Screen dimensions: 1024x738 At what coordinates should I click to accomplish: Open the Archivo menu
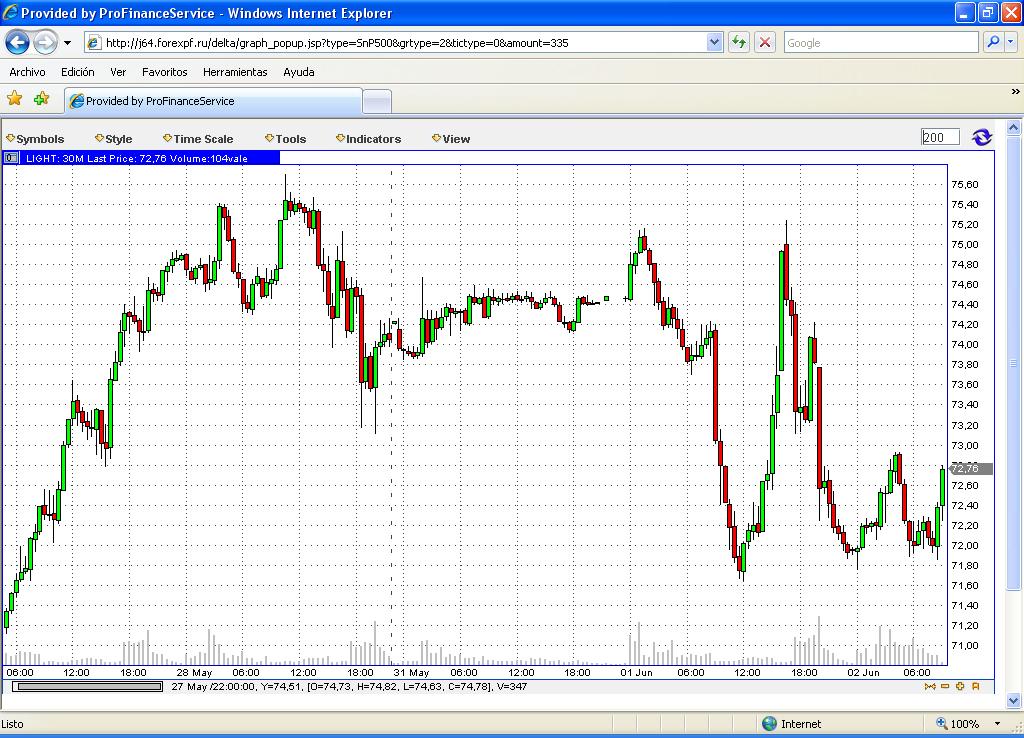(27, 72)
